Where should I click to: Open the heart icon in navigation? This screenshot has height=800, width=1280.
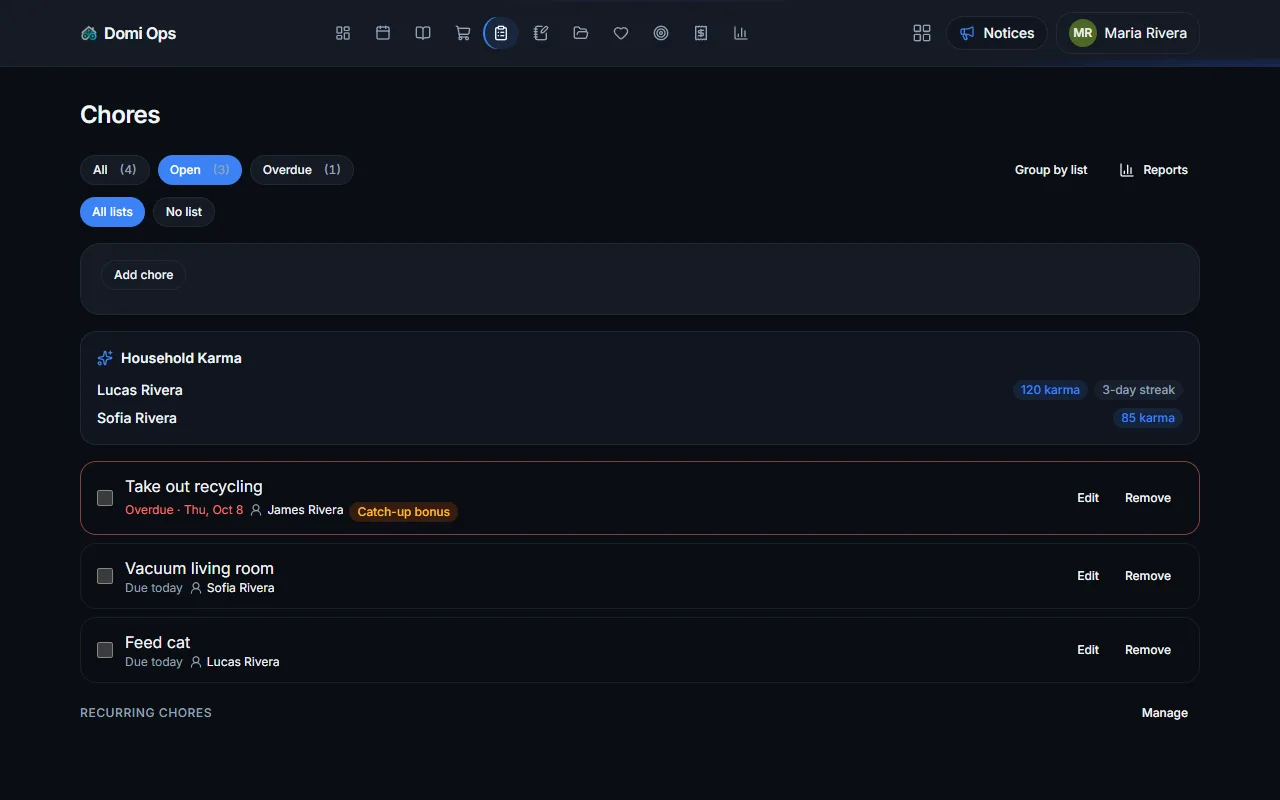click(621, 33)
